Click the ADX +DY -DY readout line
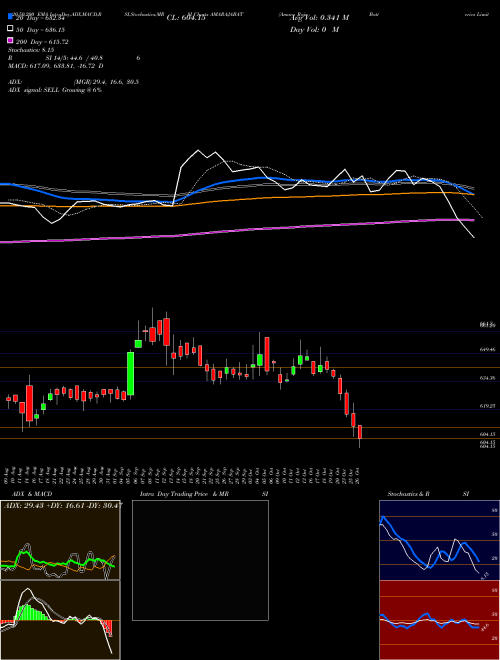 [x=63, y=506]
